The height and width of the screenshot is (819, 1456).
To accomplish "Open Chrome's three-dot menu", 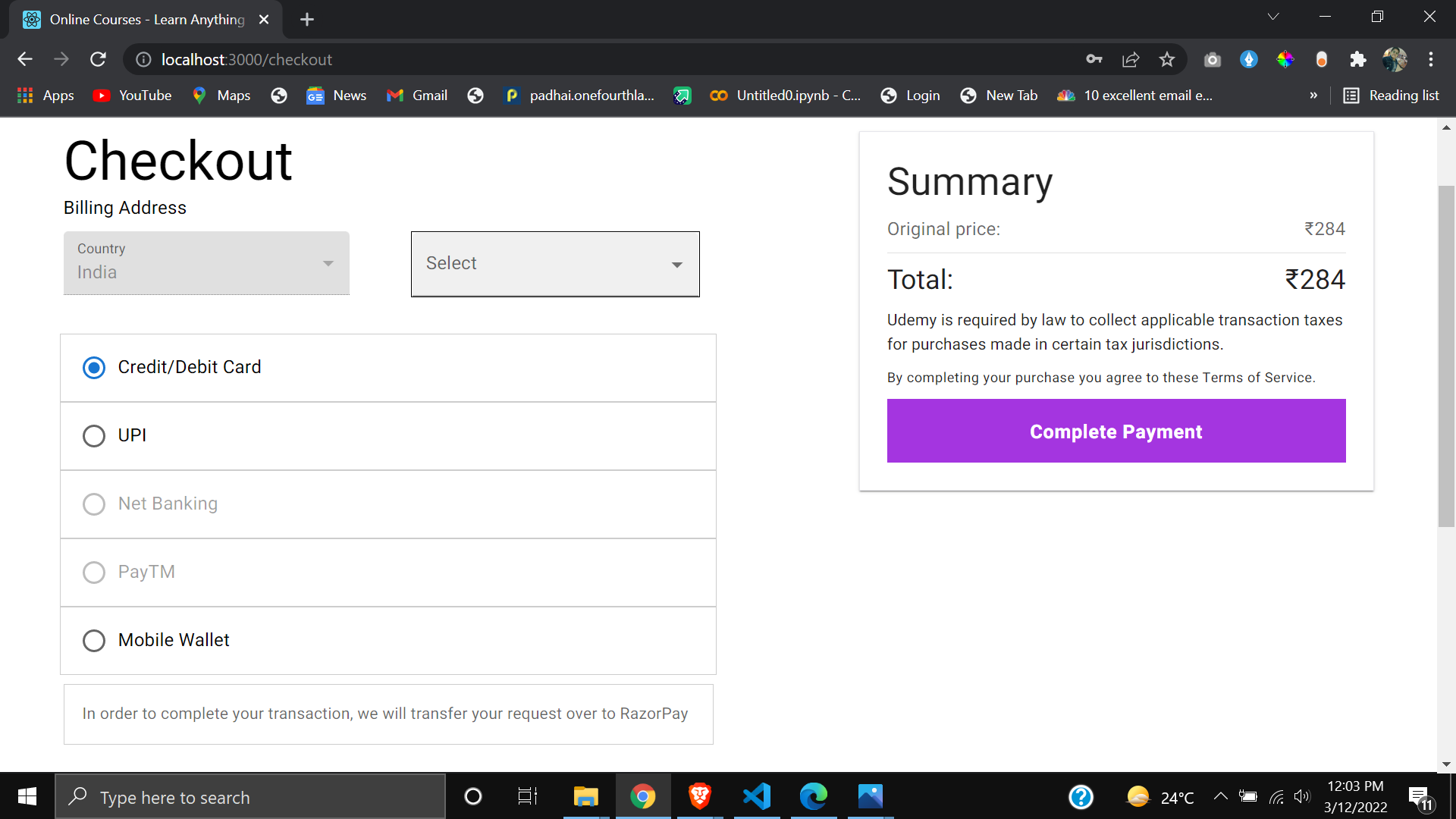I will point(1431,59).
